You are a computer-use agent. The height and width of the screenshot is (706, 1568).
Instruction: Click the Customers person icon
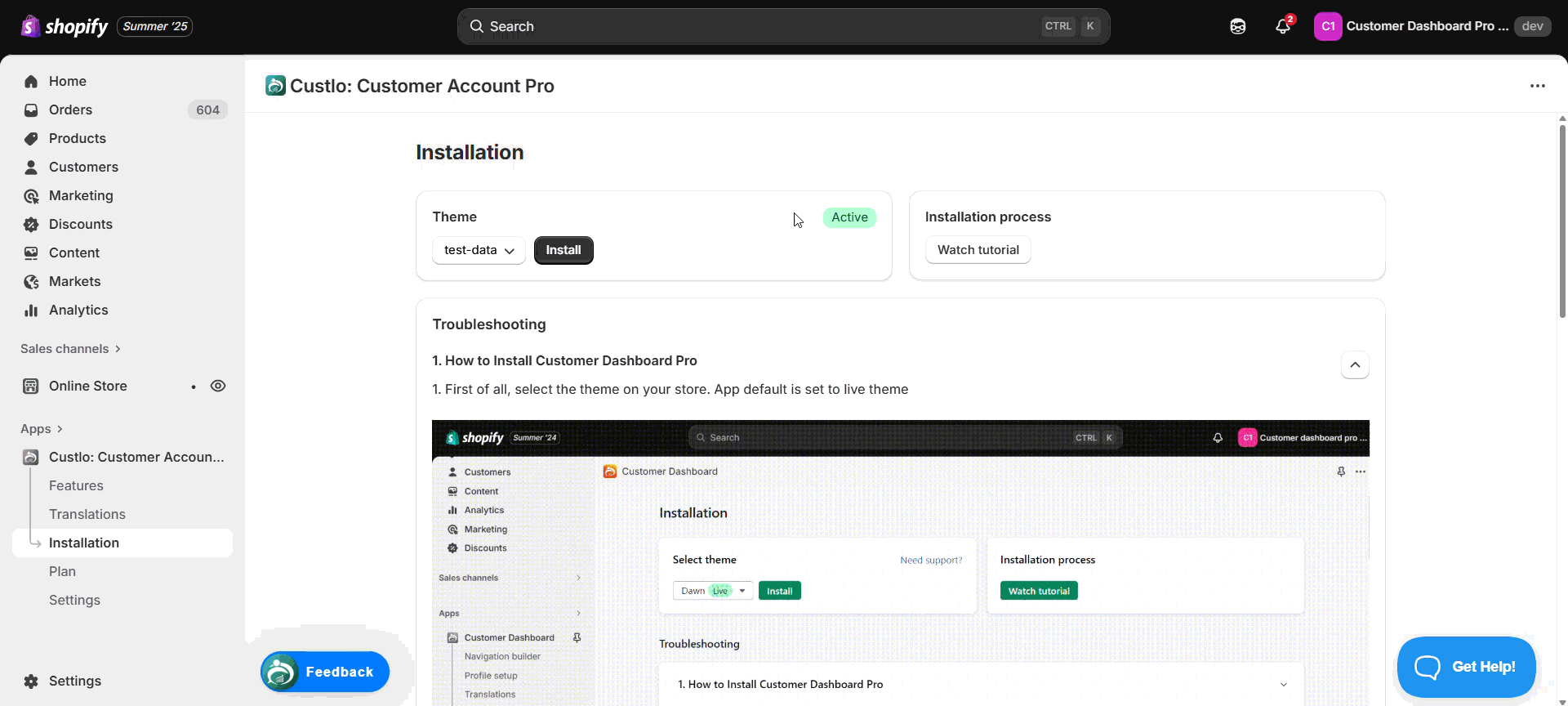(31, 167)
